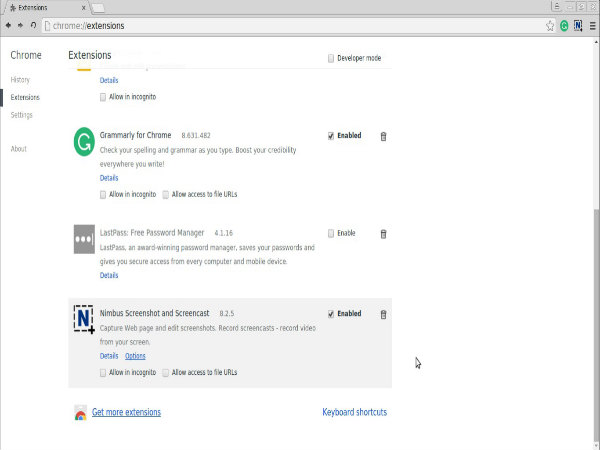Screen dimensions: 600x450
Task: Click LastPass: Free Password Manager title
Action: [x=152, y=233]
